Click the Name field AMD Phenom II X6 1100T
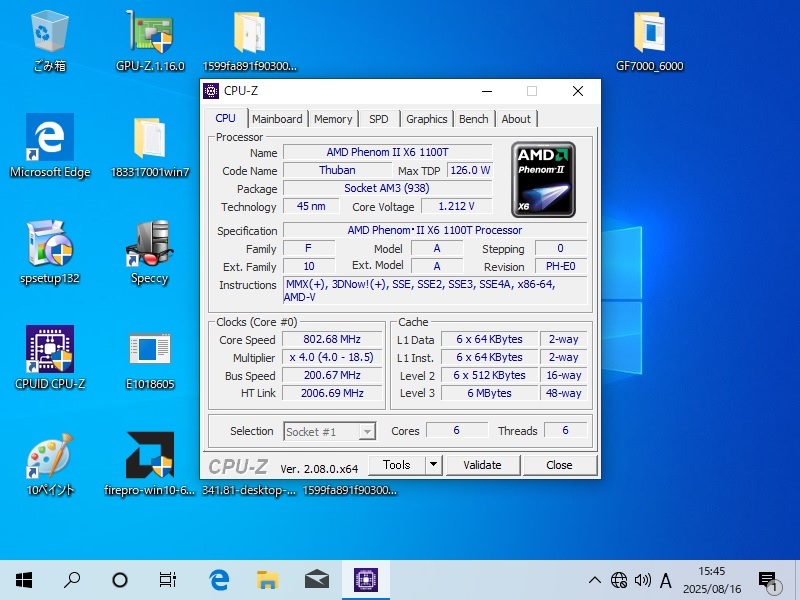This screenshot has width=800, height=600. pos(388,152)
